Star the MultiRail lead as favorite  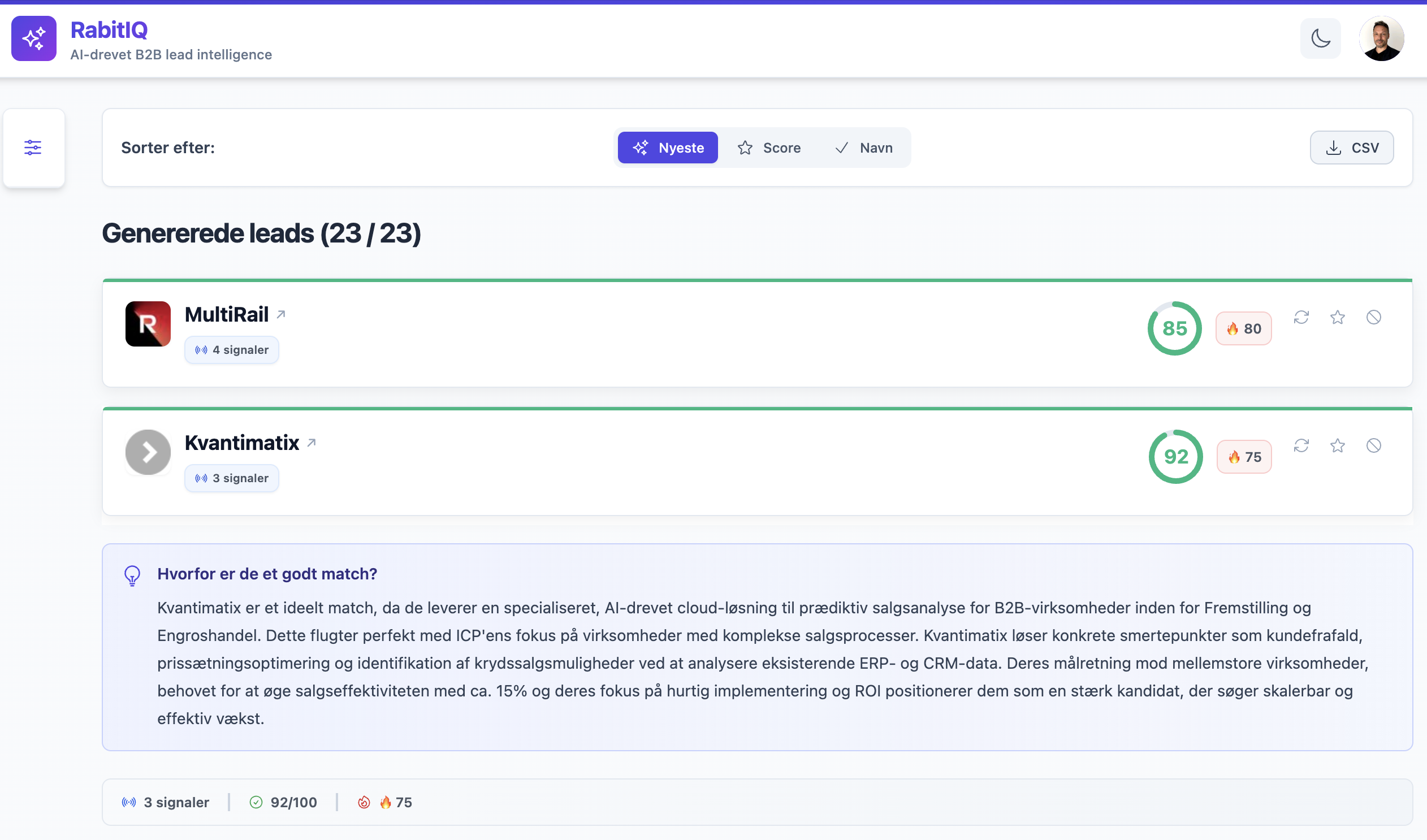[1338, 317]
